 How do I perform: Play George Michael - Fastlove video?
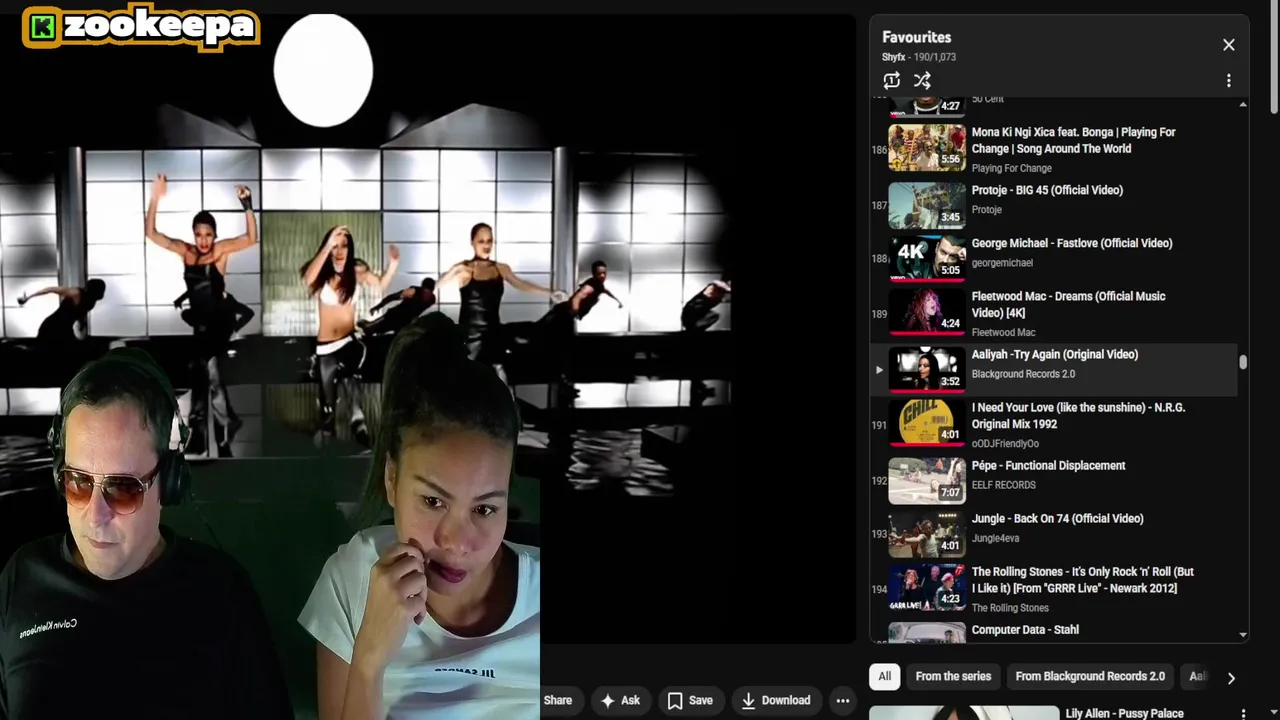tap(1072, 243)
